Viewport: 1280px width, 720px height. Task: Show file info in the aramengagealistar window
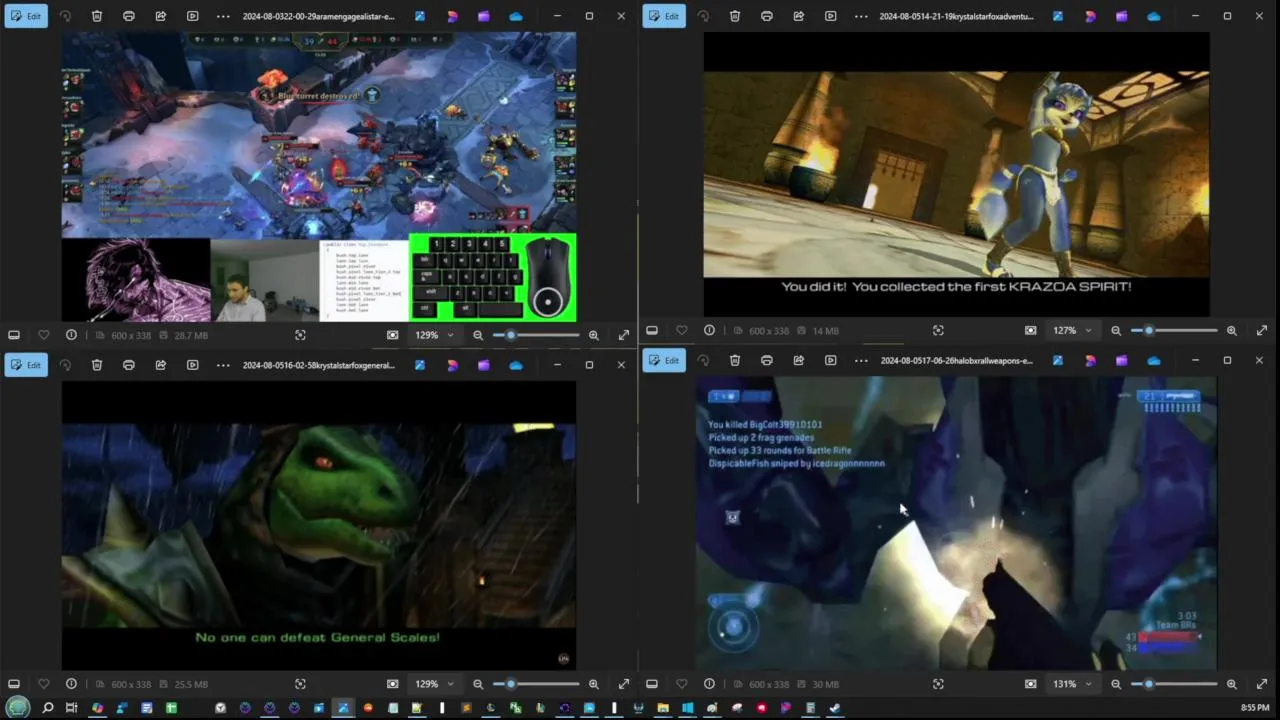tap(71, 335)
